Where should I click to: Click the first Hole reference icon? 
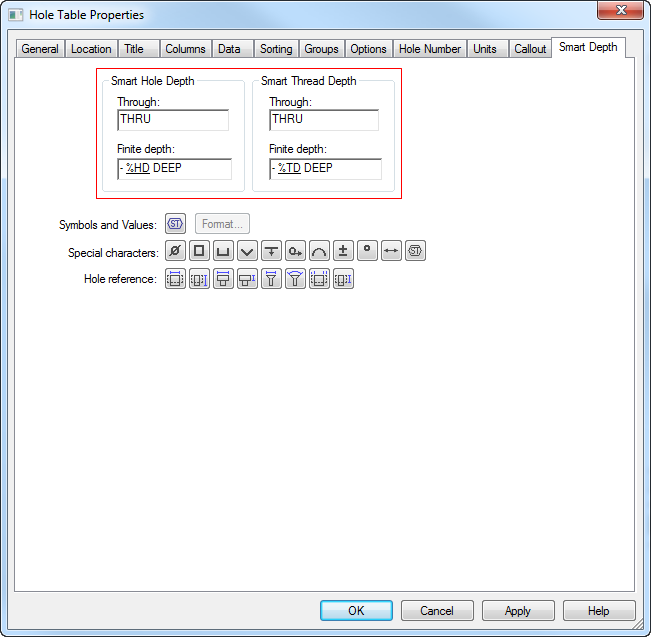coord(176,279)
